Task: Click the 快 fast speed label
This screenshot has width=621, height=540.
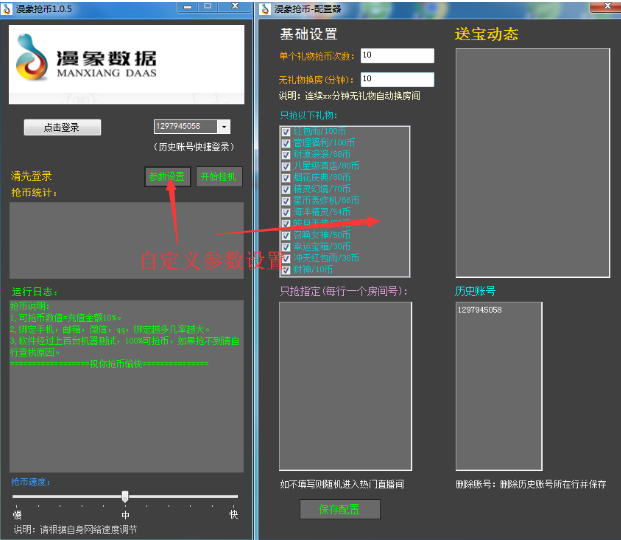Action: click(234, 514)
